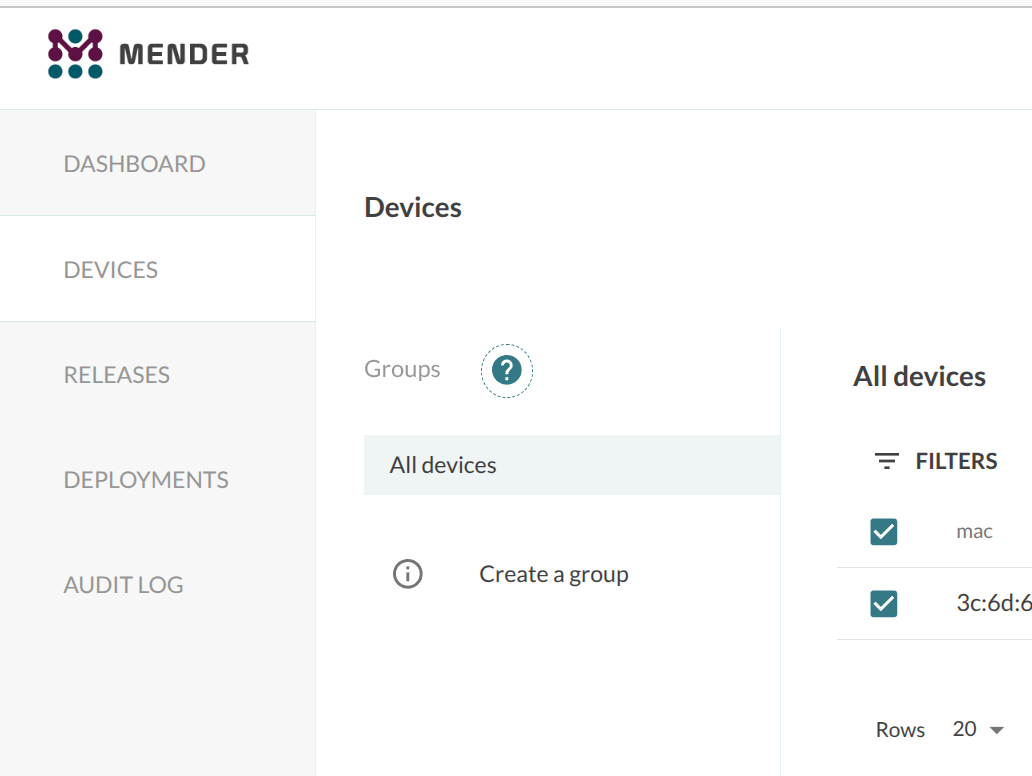Select the rows count value 20
The width and height of the screenshot is (1032, 776).
click(x=964, y=729)
